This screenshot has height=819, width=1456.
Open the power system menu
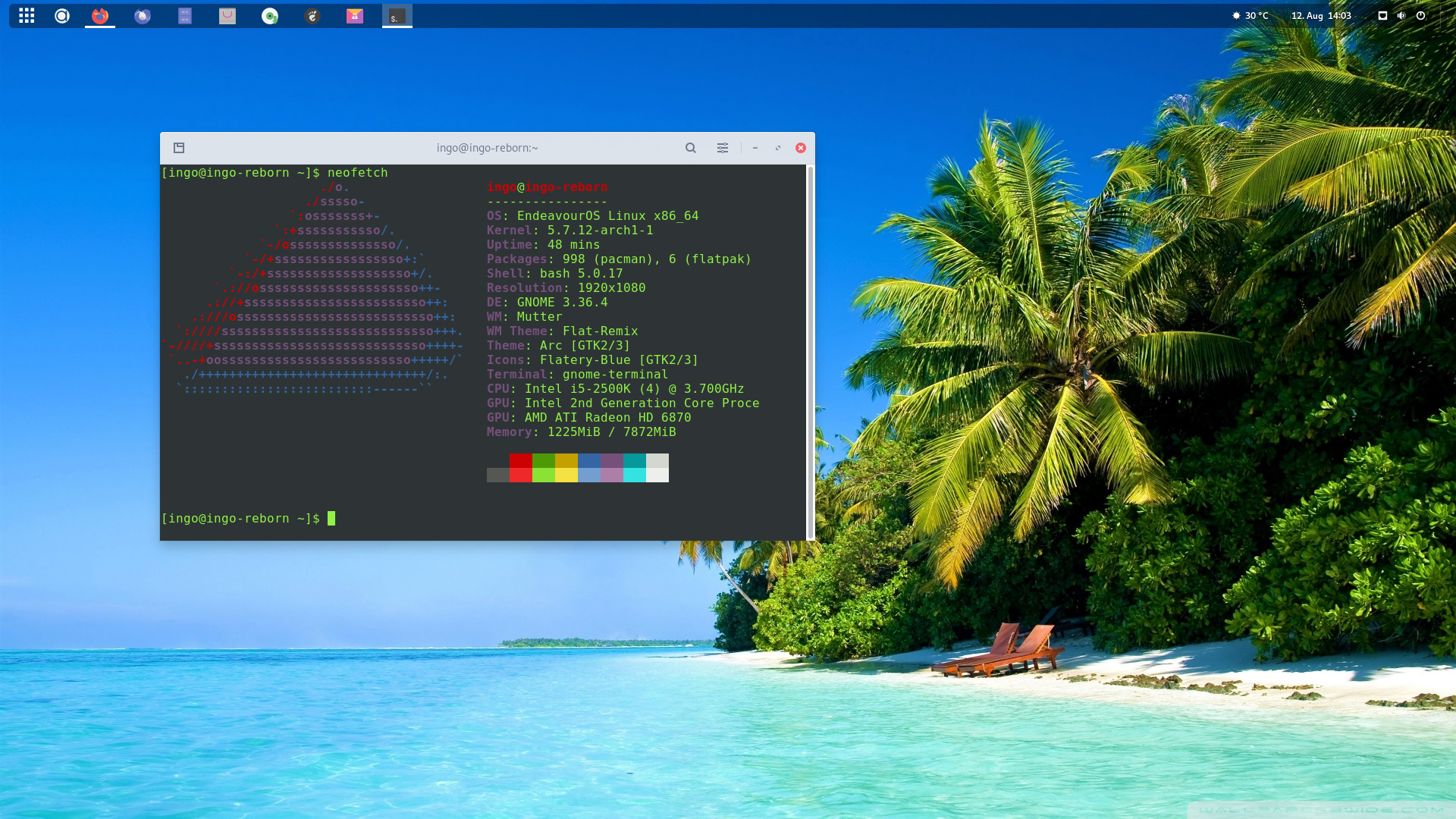click(1421, 16)
